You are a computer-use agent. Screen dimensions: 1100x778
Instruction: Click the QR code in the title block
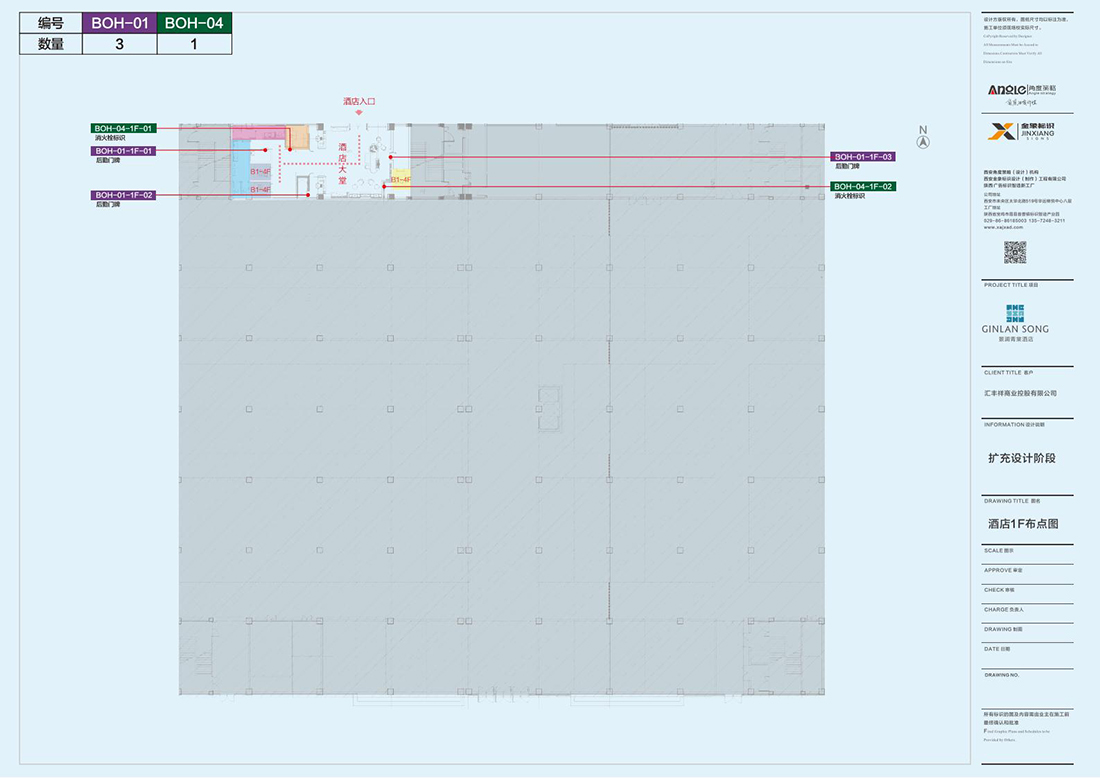click(1015, 253)
